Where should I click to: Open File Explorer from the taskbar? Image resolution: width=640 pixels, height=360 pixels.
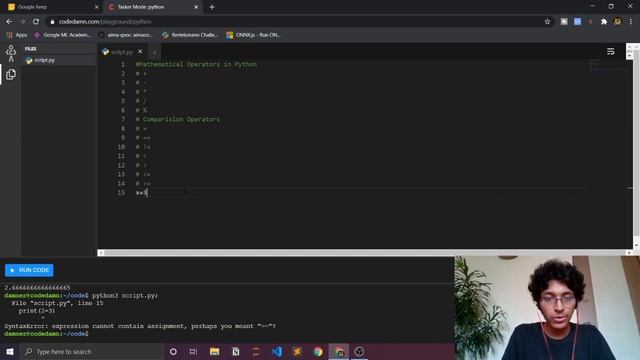[x=214, y=351]
